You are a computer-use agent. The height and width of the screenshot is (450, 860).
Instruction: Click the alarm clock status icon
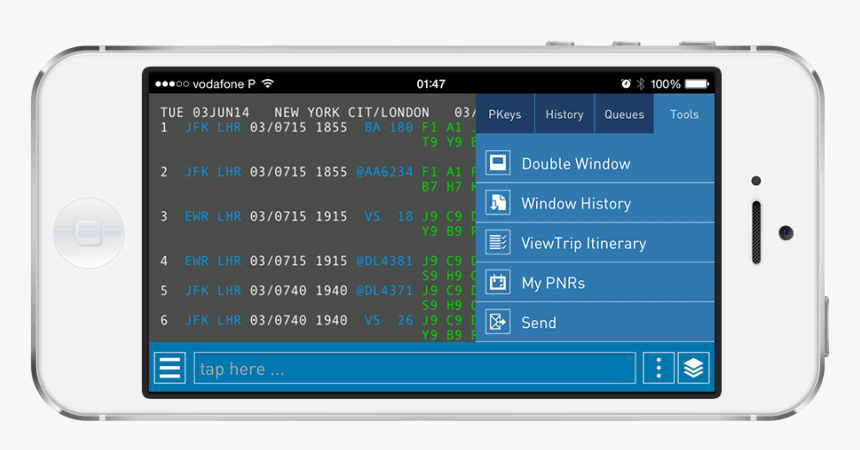click(626, 83)
